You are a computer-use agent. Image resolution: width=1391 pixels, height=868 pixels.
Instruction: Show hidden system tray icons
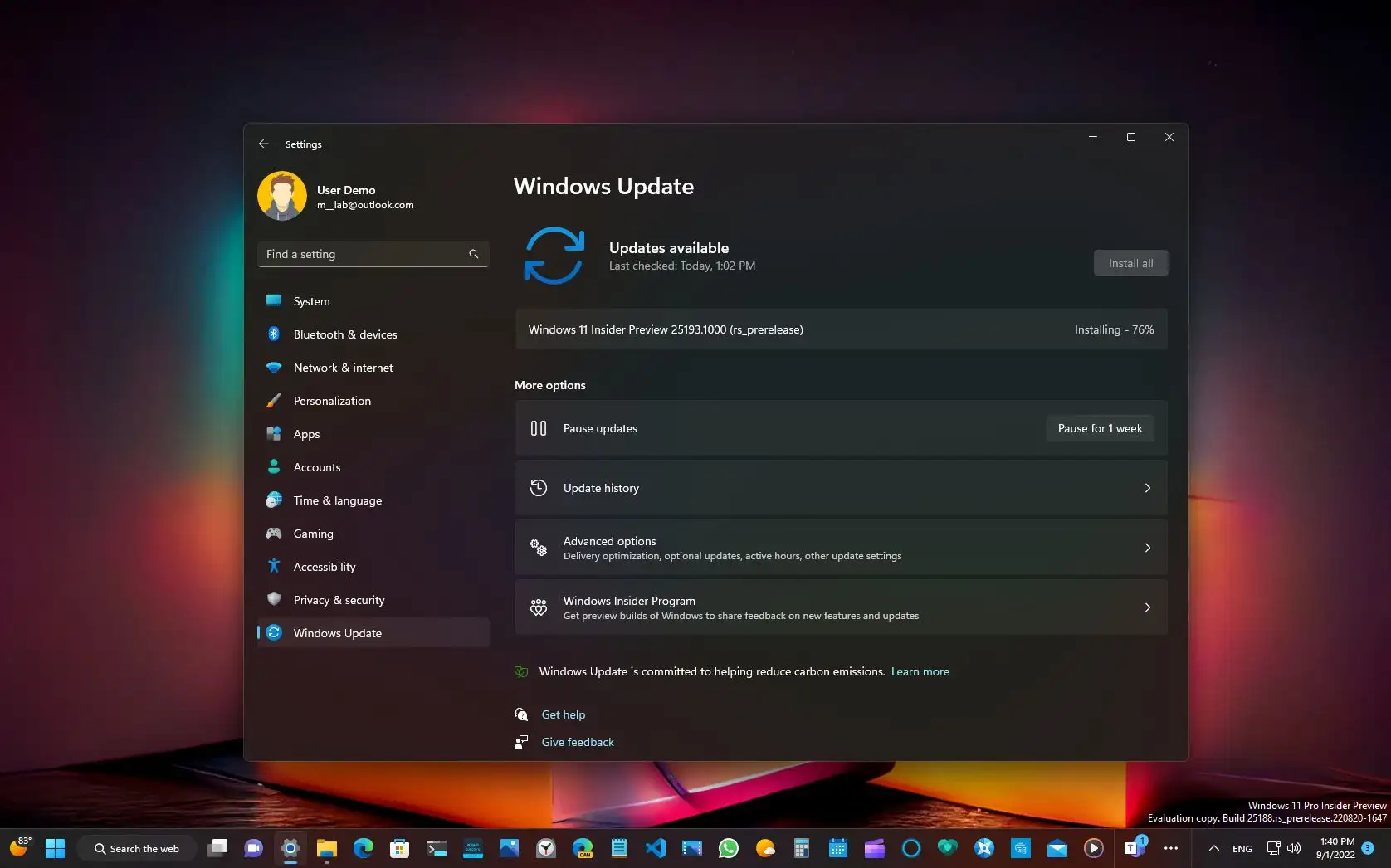(1213, 848)
